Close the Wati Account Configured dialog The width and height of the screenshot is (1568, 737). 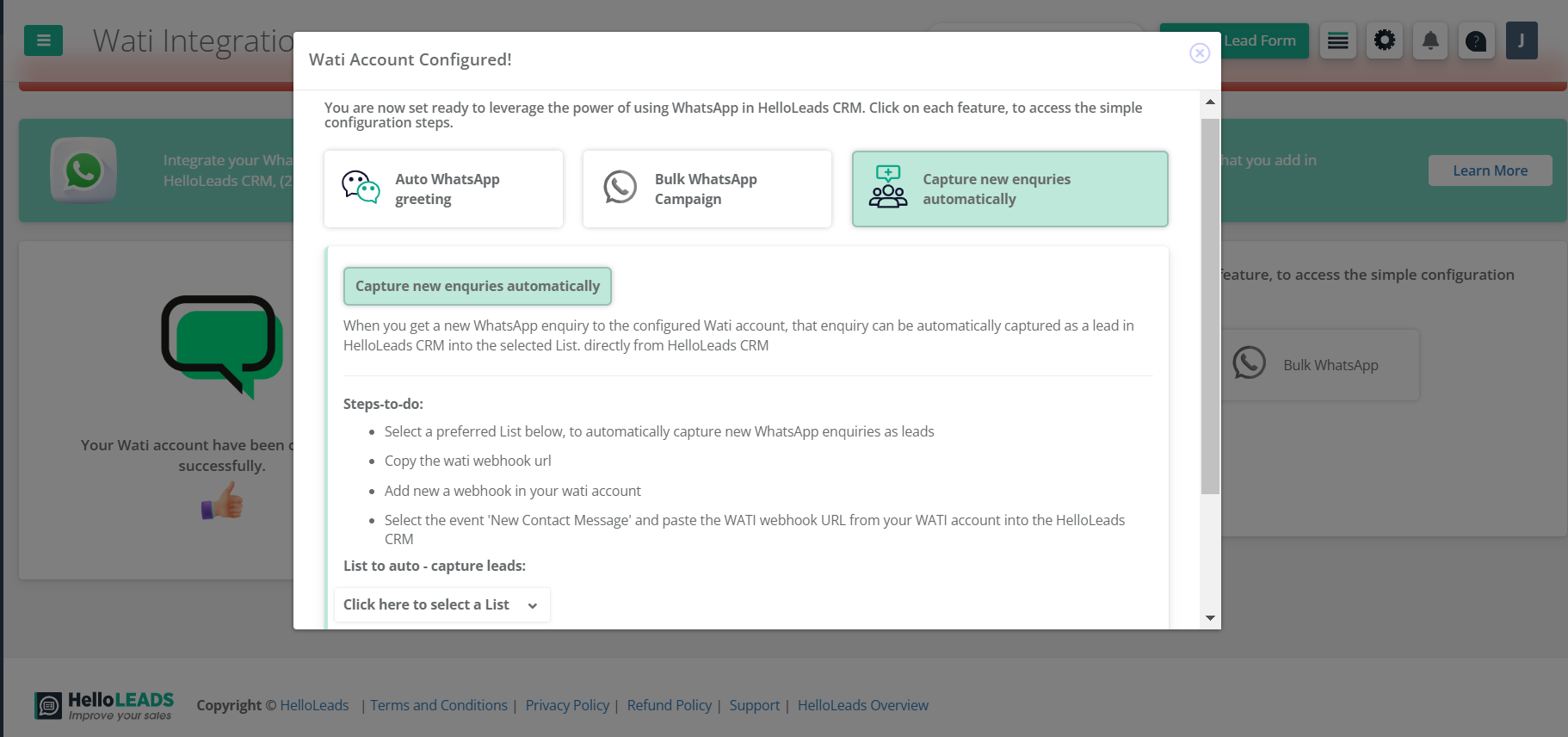click(x=1199, y=53)
